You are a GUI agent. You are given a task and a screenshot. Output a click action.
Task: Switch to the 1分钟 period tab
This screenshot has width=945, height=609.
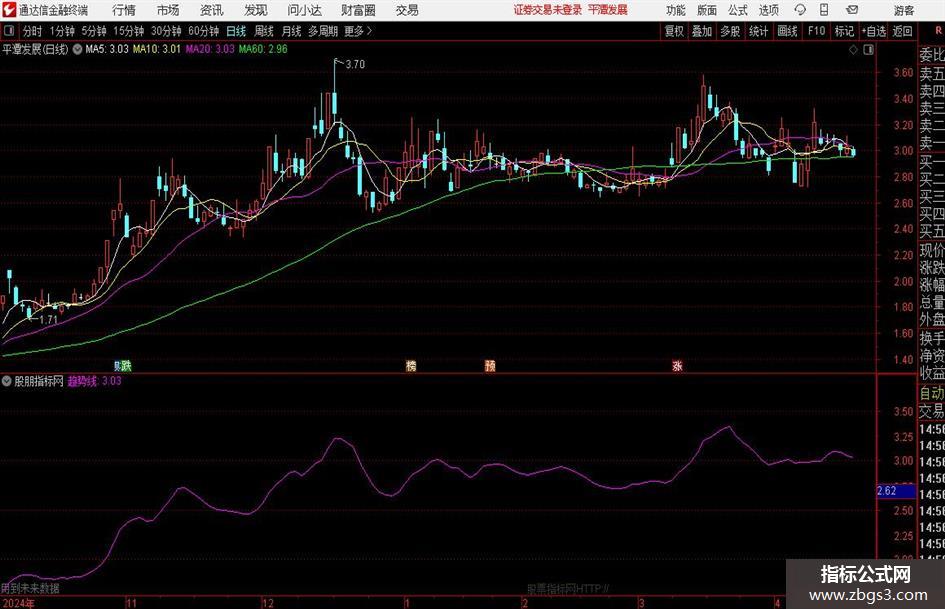tap(61, 31)
